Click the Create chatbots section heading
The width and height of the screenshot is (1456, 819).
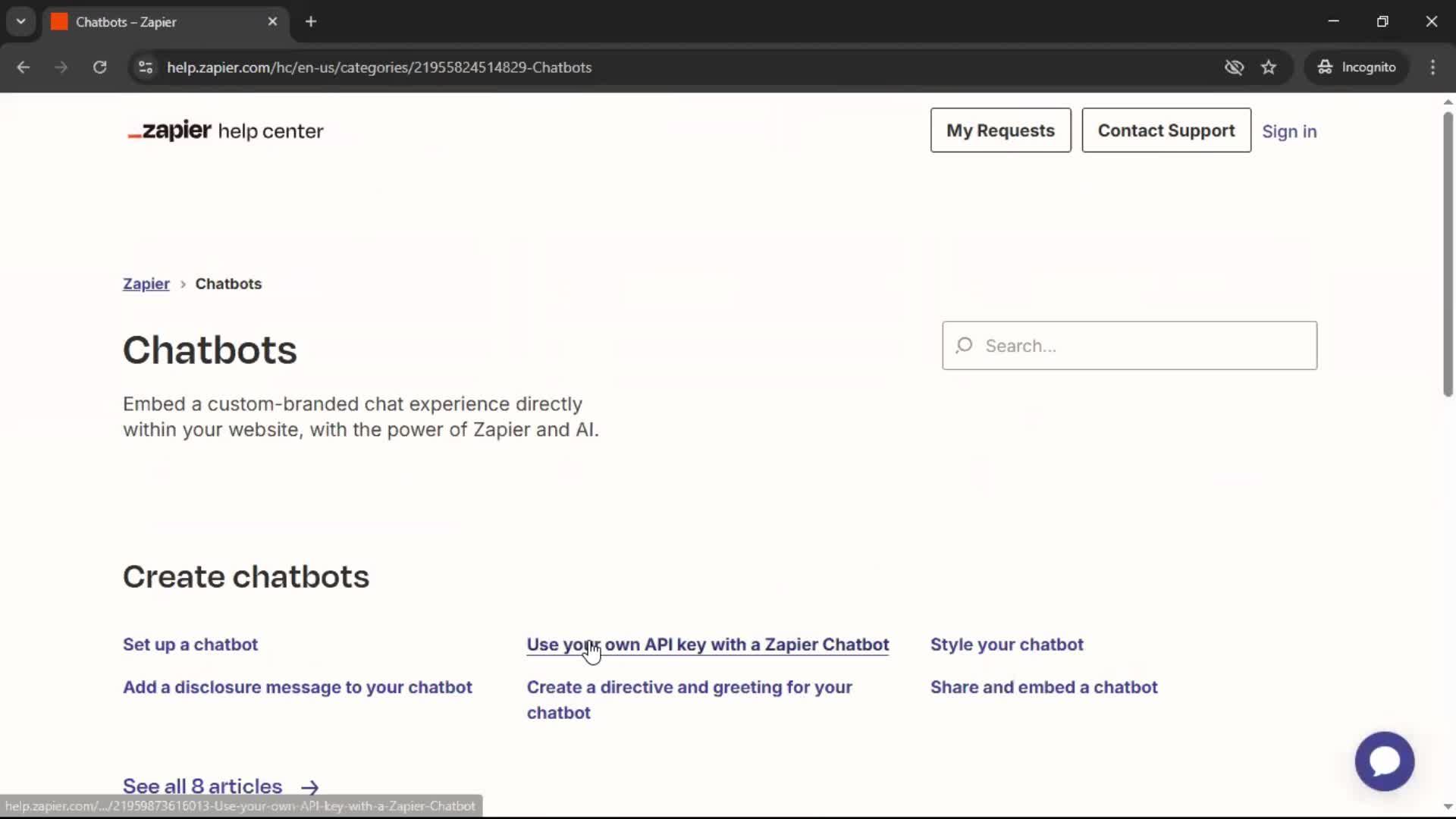click(246, 576)
